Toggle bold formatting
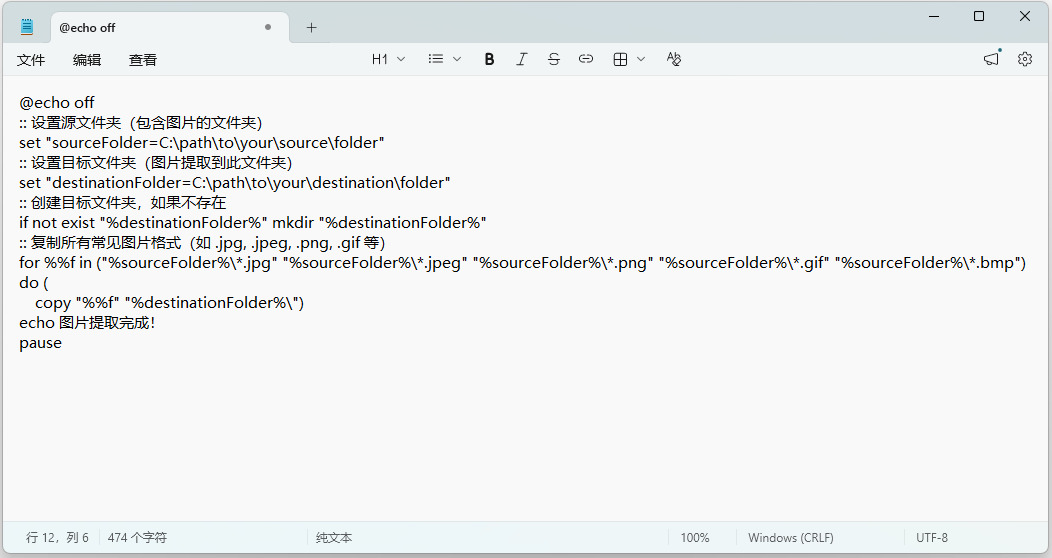The image size is (1052, 558). (489, 60)
